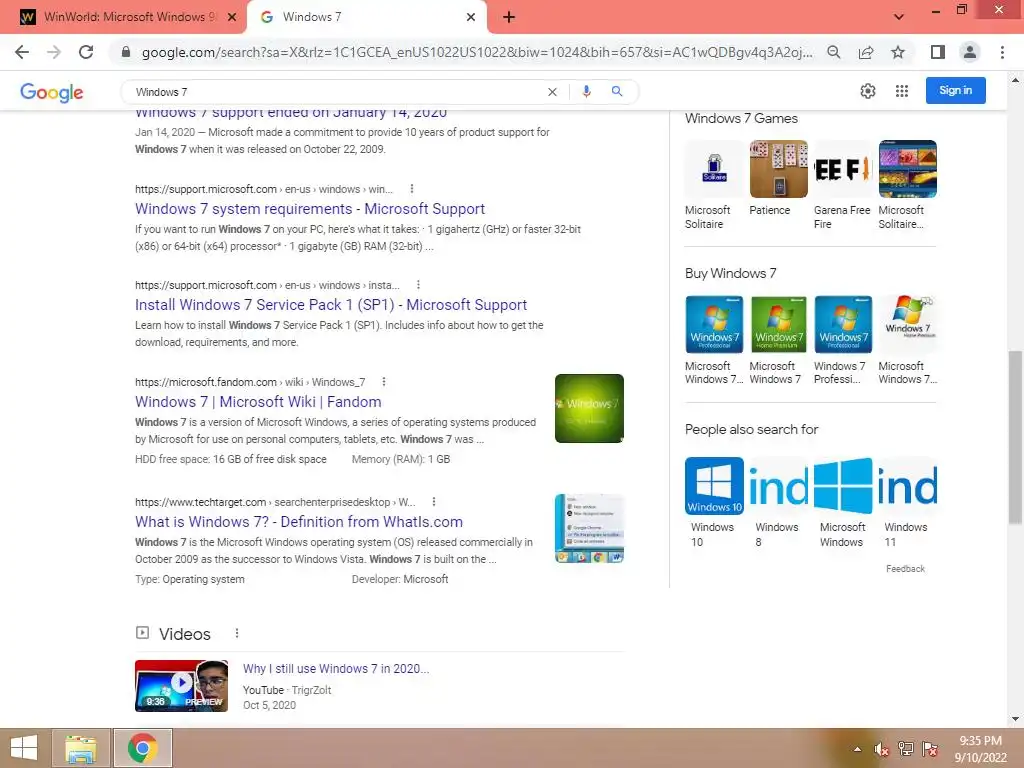The image size is (1024, 768).
Task: Open Windows 7 system requirements link
Action: pyautogui.click(x=310, y=209)
